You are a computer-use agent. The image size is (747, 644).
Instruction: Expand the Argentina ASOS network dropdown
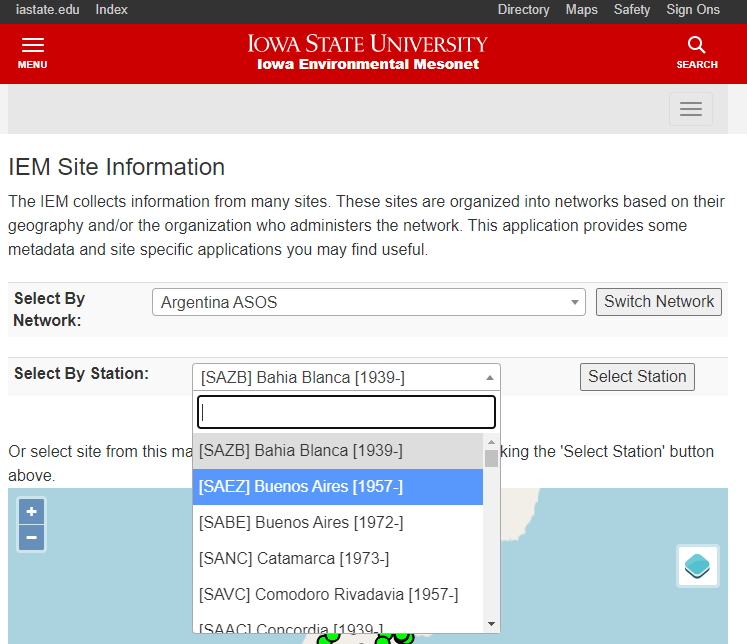pyautogui.click(x=369, y=302)
